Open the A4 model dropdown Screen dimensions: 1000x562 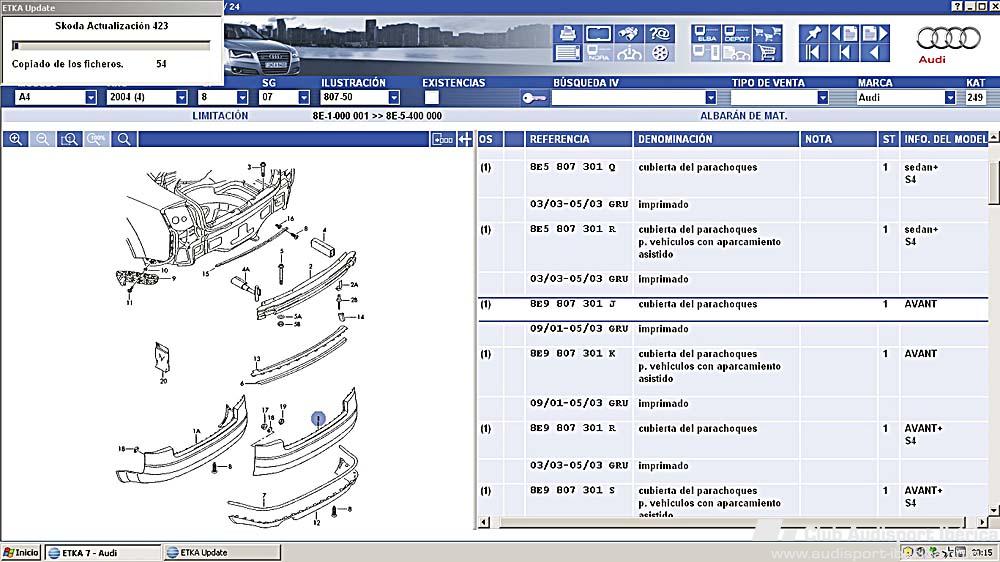pos(91,97)
